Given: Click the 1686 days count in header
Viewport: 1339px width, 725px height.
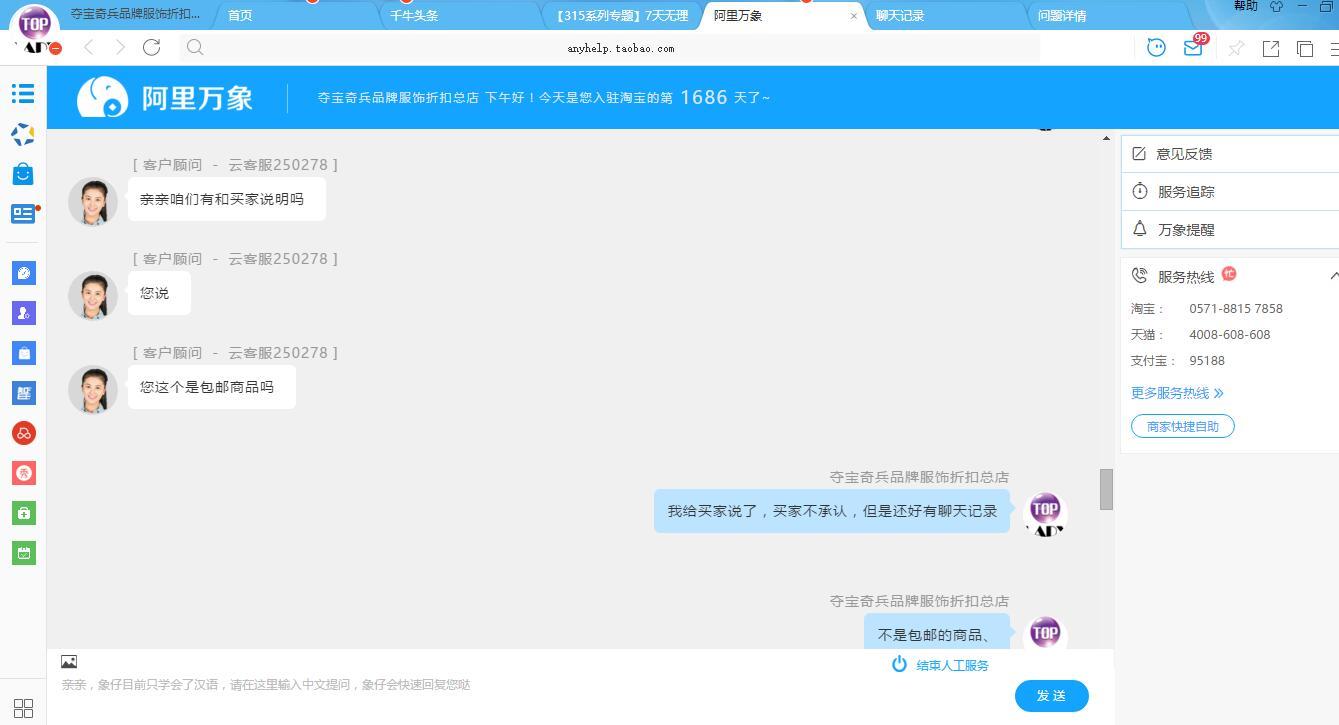Looking at the screenshot, I should pos(704,97).
